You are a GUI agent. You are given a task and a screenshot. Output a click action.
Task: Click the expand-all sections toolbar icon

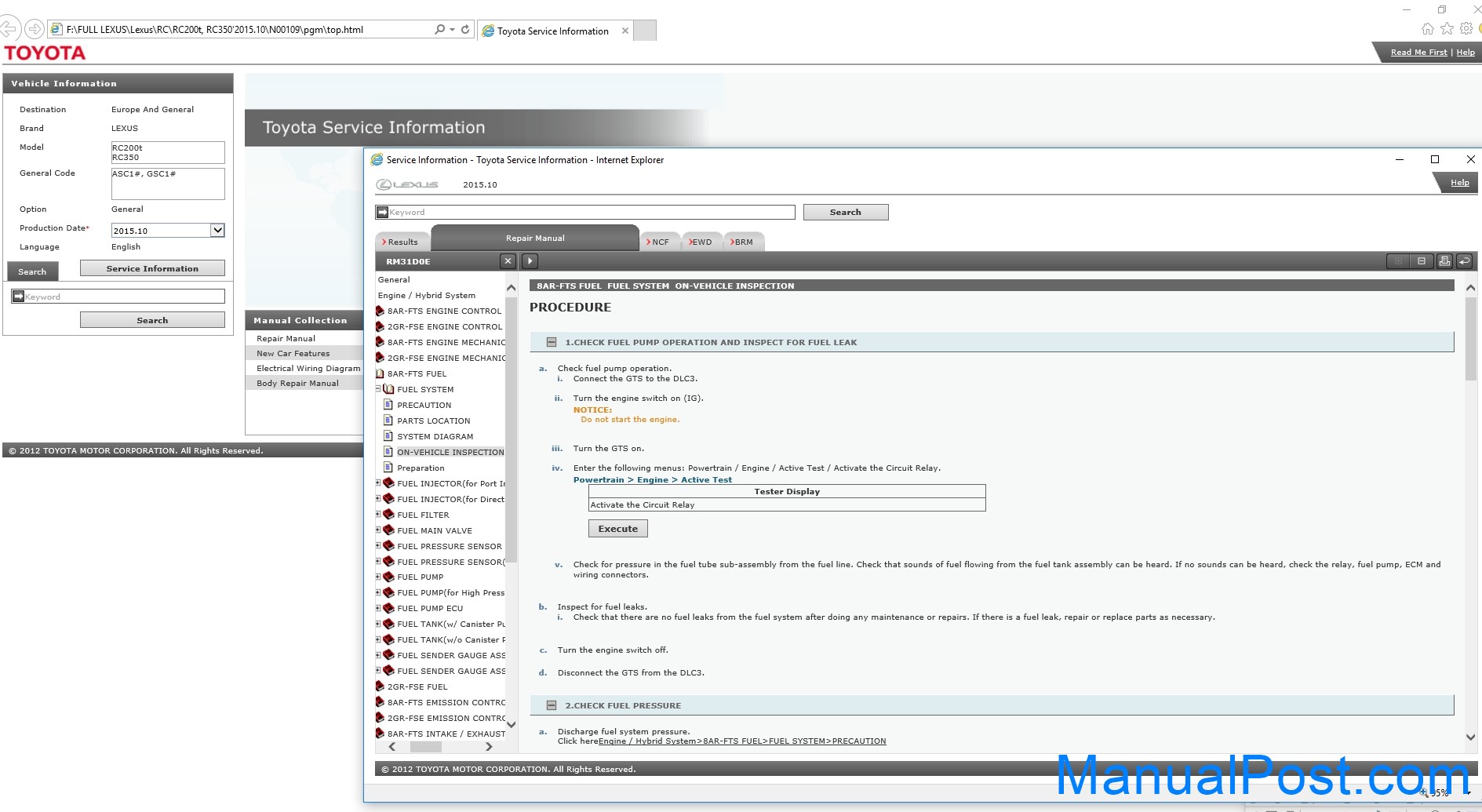click(1398, 261)
